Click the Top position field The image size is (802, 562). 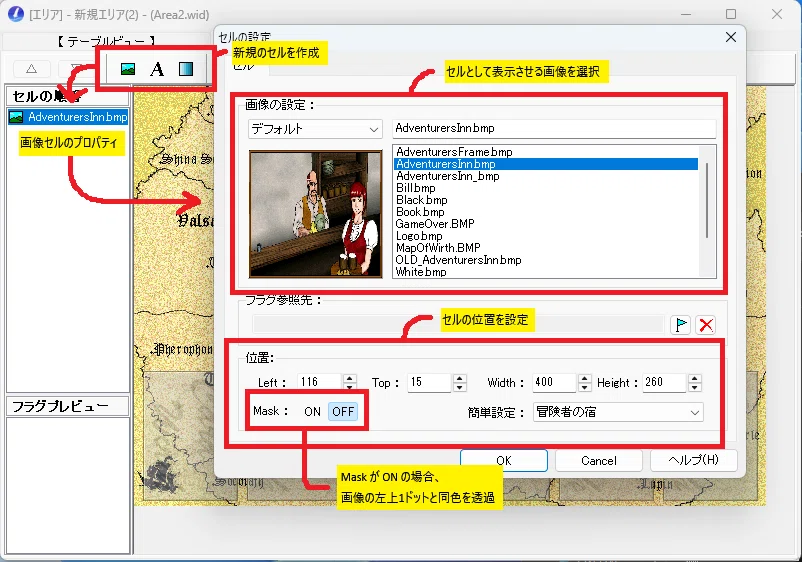coord(430,383)
